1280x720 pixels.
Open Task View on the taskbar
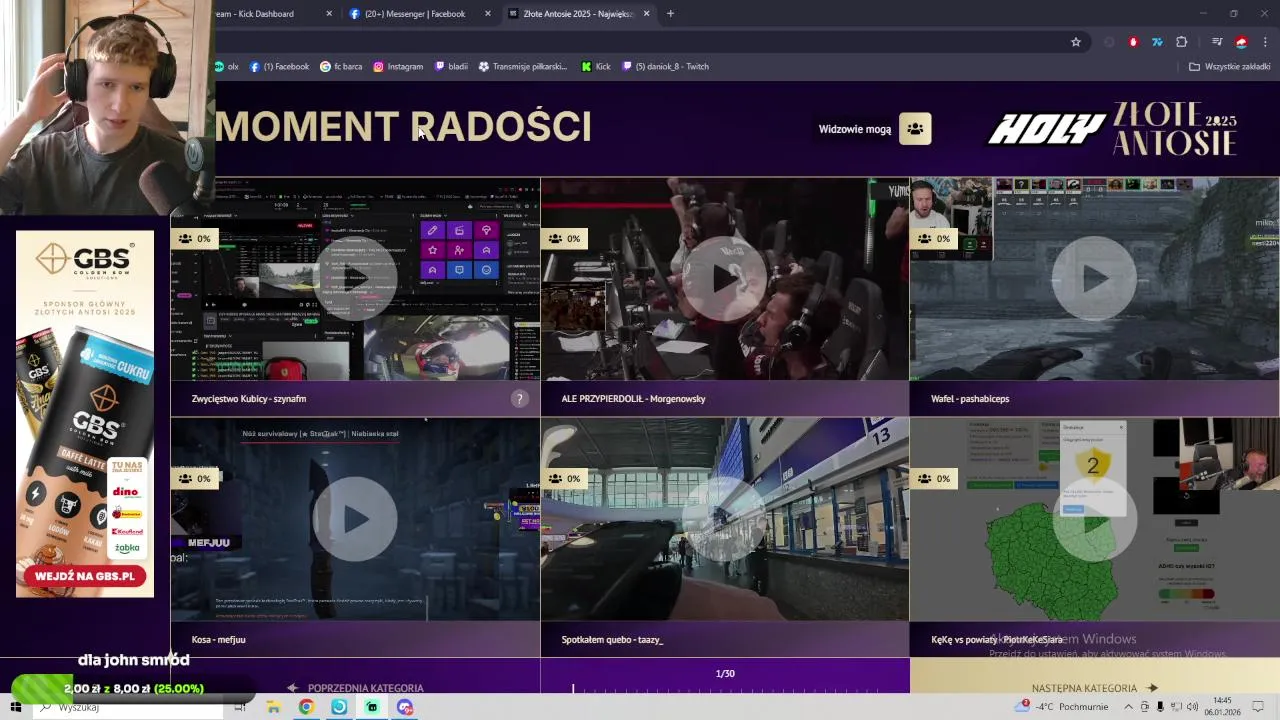(240, 707)
